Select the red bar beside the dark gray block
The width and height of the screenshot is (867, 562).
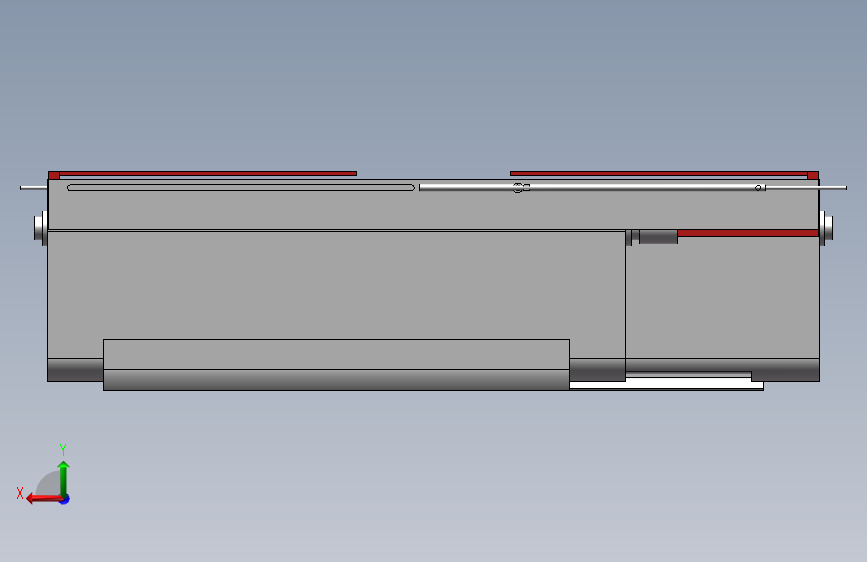coord(748,233)
